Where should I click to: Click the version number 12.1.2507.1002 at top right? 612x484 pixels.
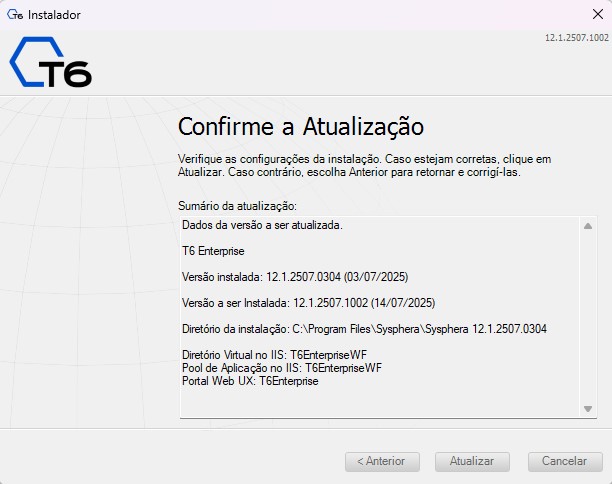click(x=577, y=38)
